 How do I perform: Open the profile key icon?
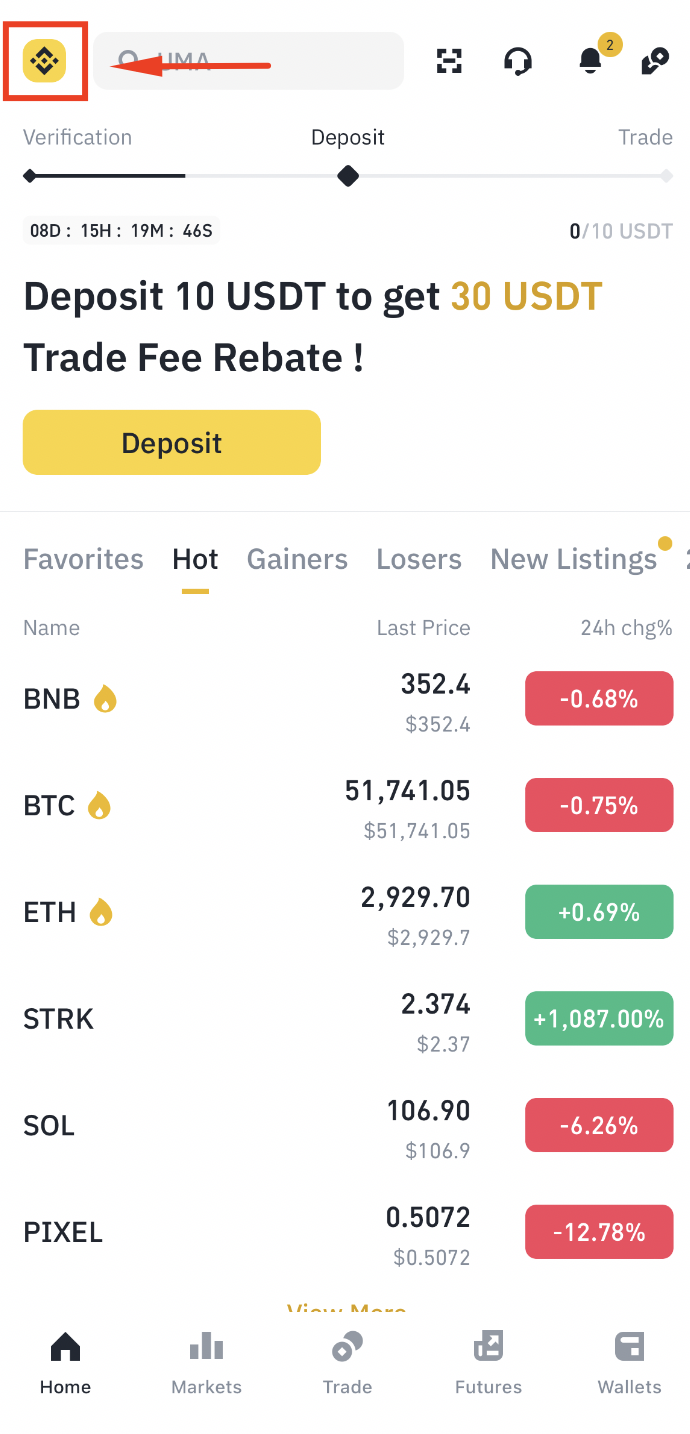(x=655, y=61)
